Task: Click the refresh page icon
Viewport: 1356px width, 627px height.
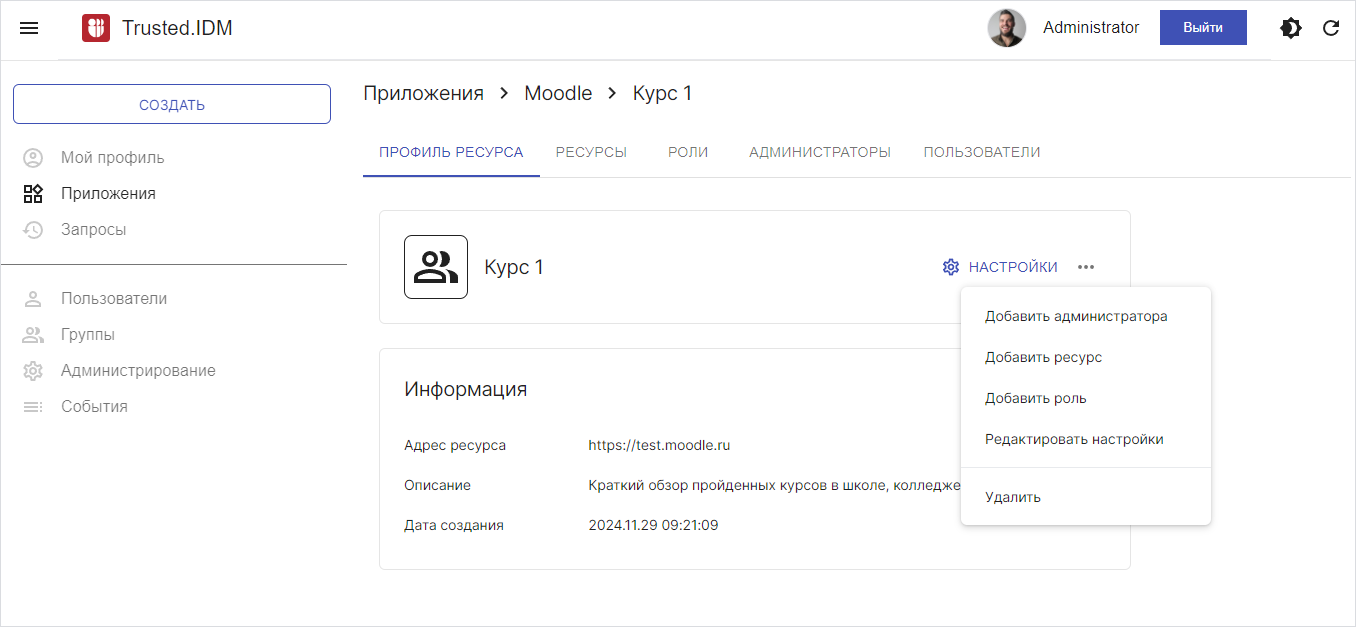Action: point(1331,28)
